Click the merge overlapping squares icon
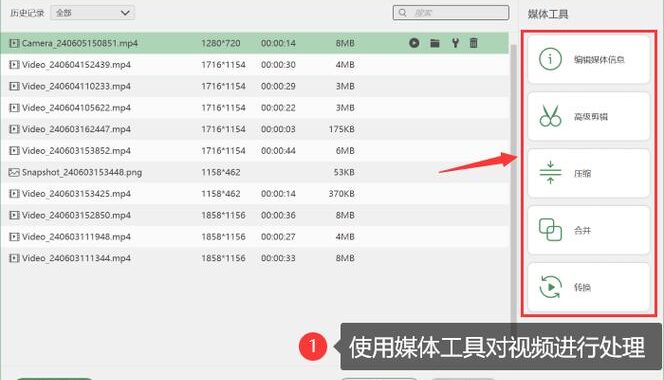Image resolution: width=664 pixels, height=380 pixels. click(550, 230)
